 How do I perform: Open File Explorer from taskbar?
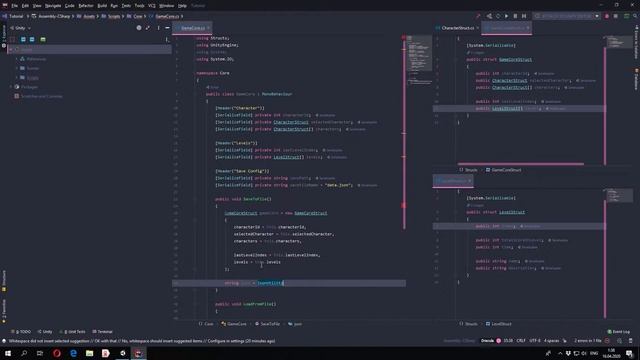click(x=89, y=353)
